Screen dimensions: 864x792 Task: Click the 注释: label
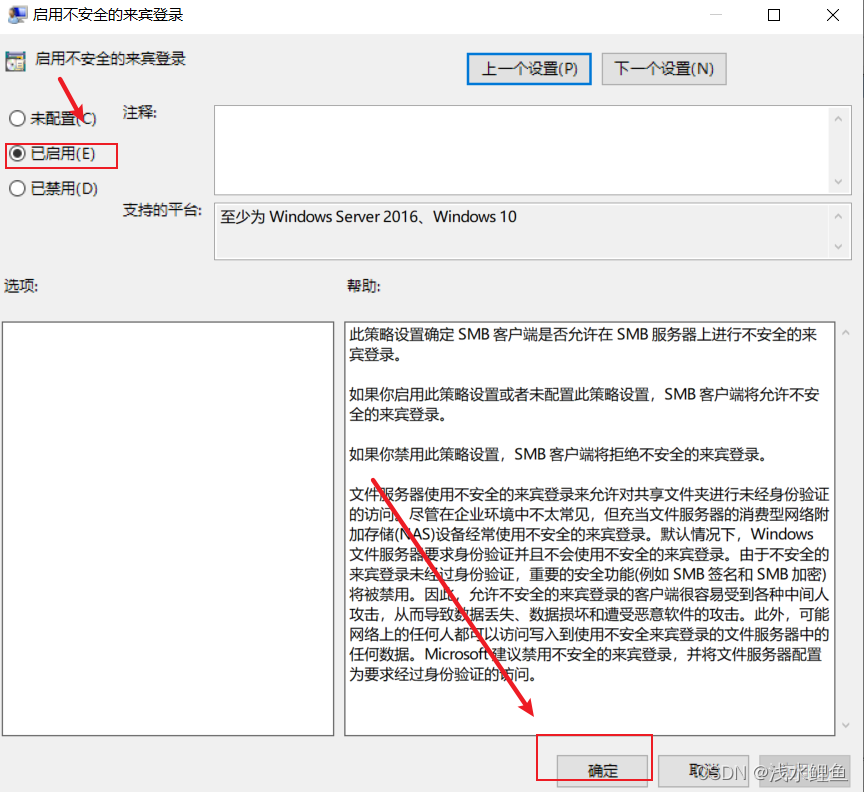139,112
